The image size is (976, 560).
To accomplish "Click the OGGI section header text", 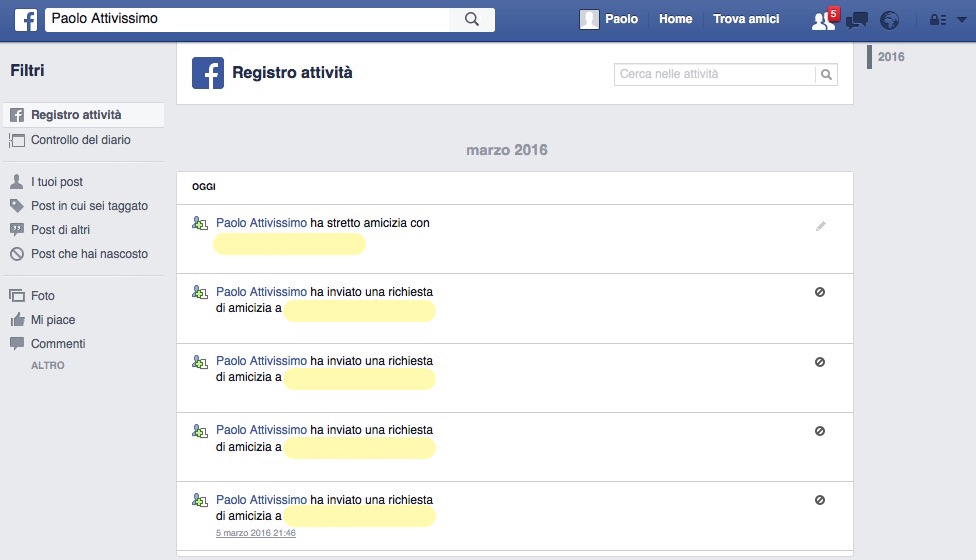I will tap(204, 187).
